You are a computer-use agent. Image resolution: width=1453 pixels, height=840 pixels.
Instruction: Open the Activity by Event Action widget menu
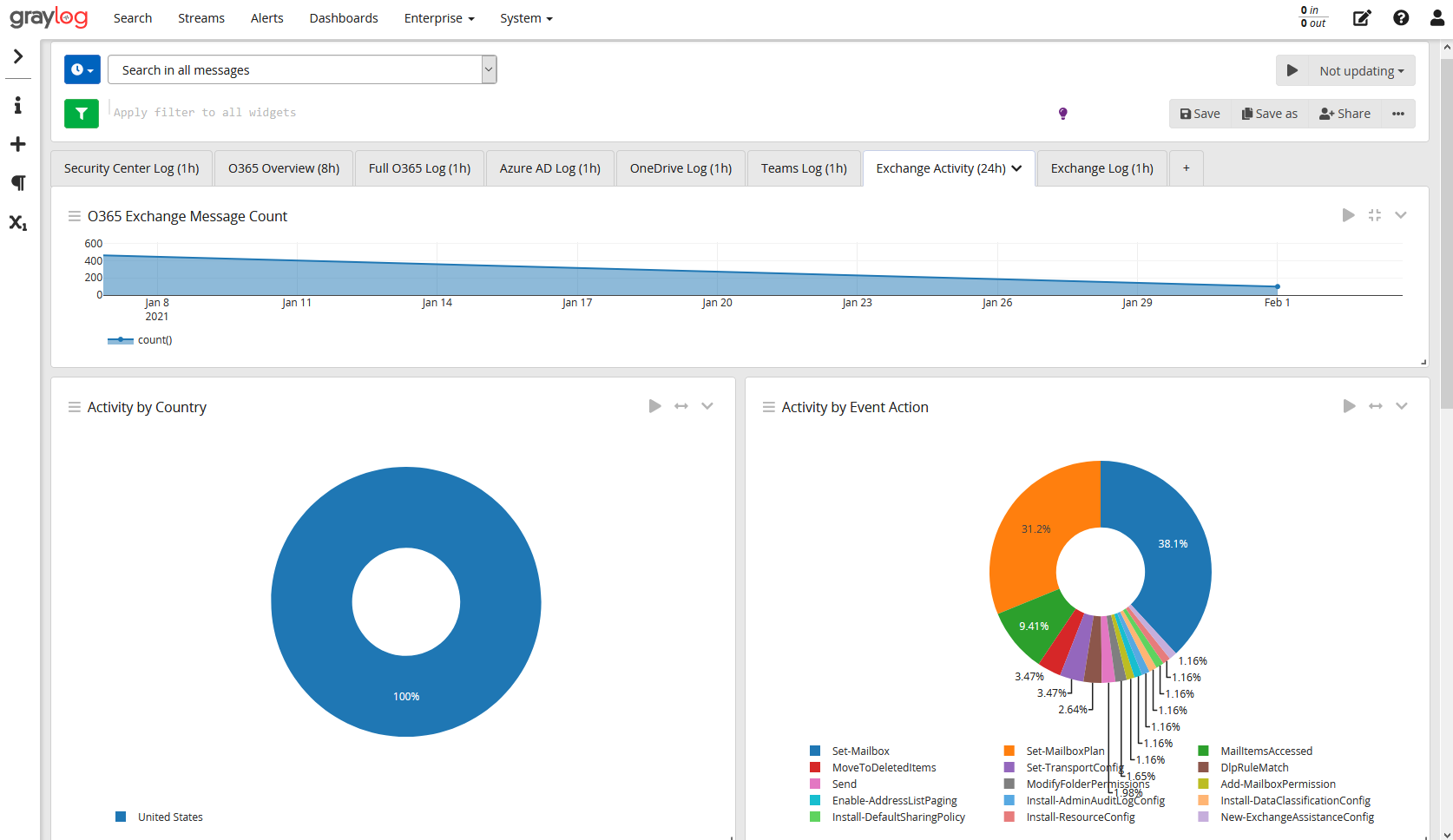click(1402, 406)
